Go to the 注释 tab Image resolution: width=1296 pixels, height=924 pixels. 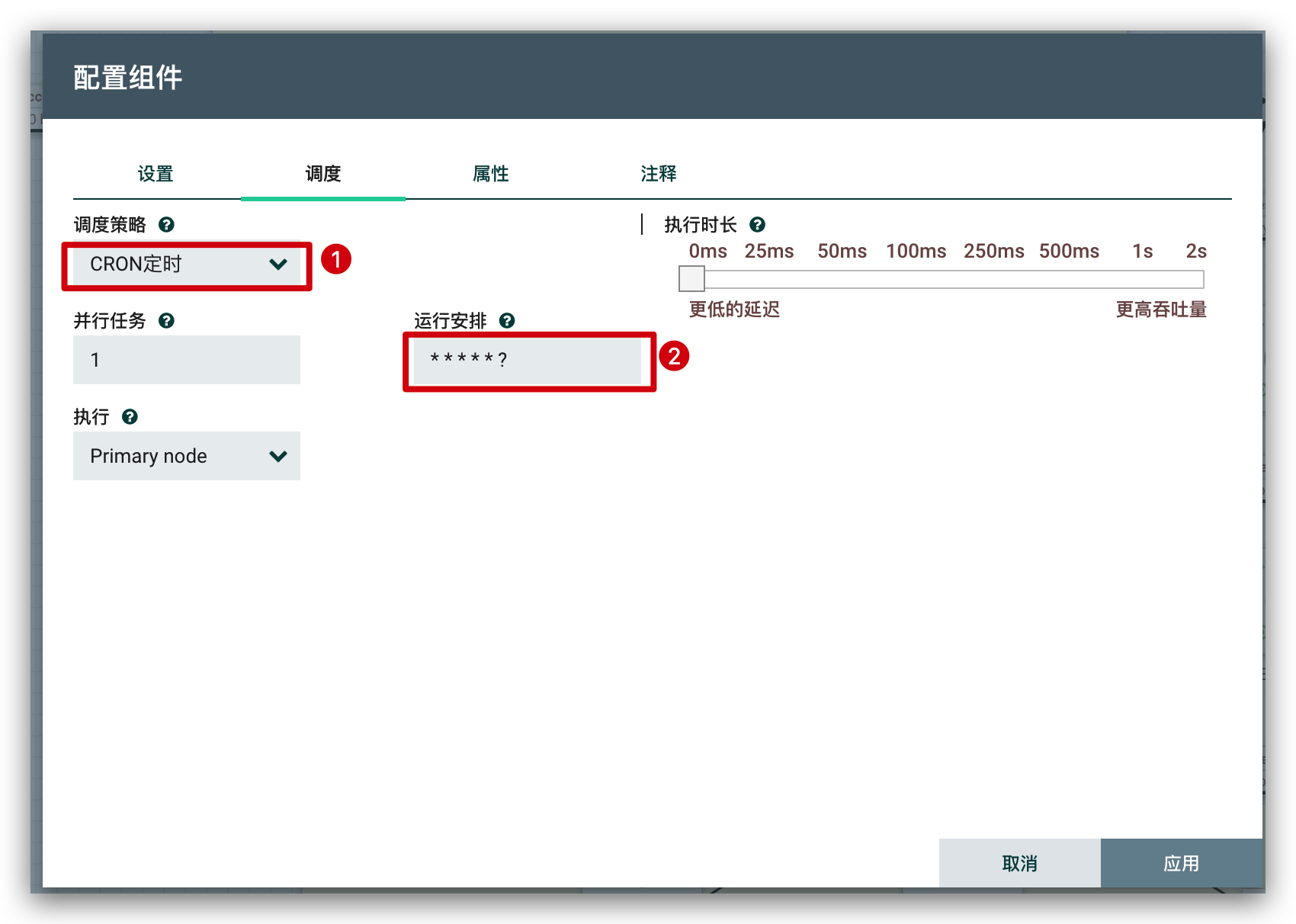click(x=659, y=174)
